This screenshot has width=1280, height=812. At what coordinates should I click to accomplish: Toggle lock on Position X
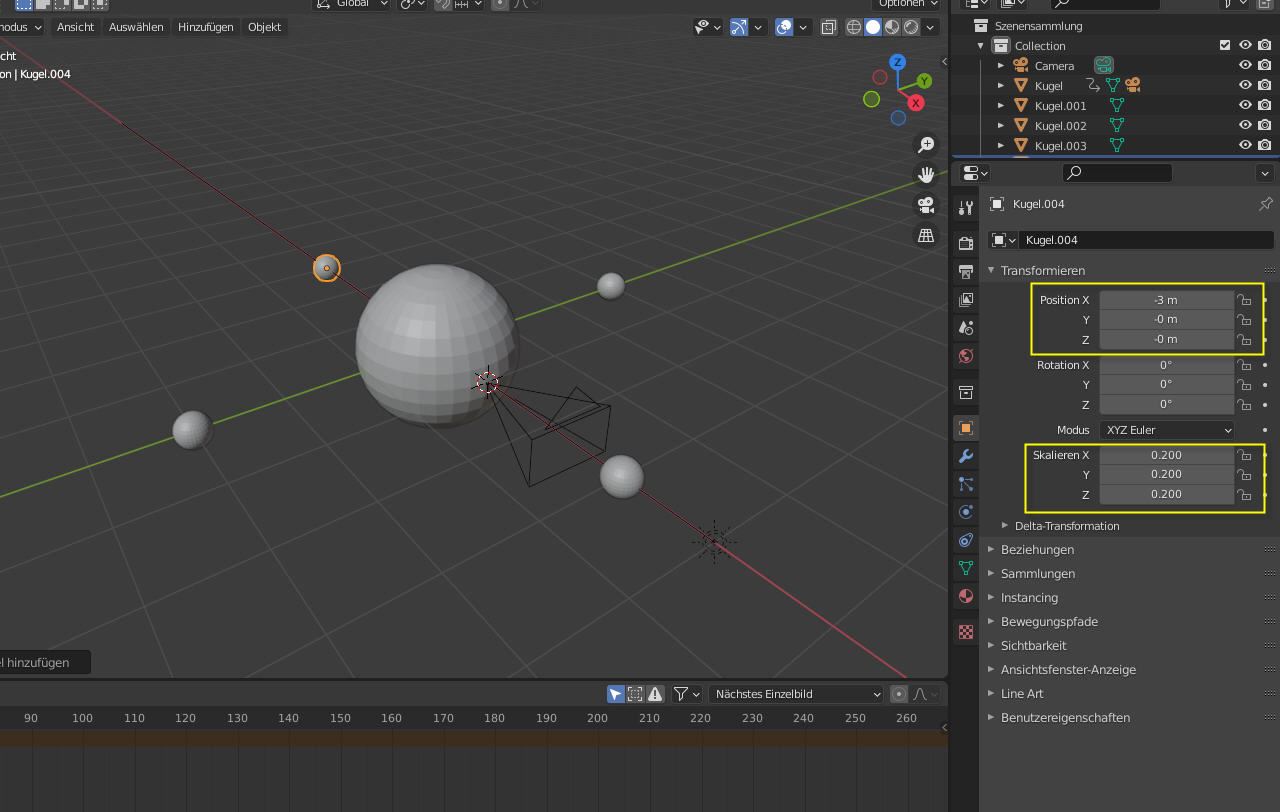(1244, 300)
